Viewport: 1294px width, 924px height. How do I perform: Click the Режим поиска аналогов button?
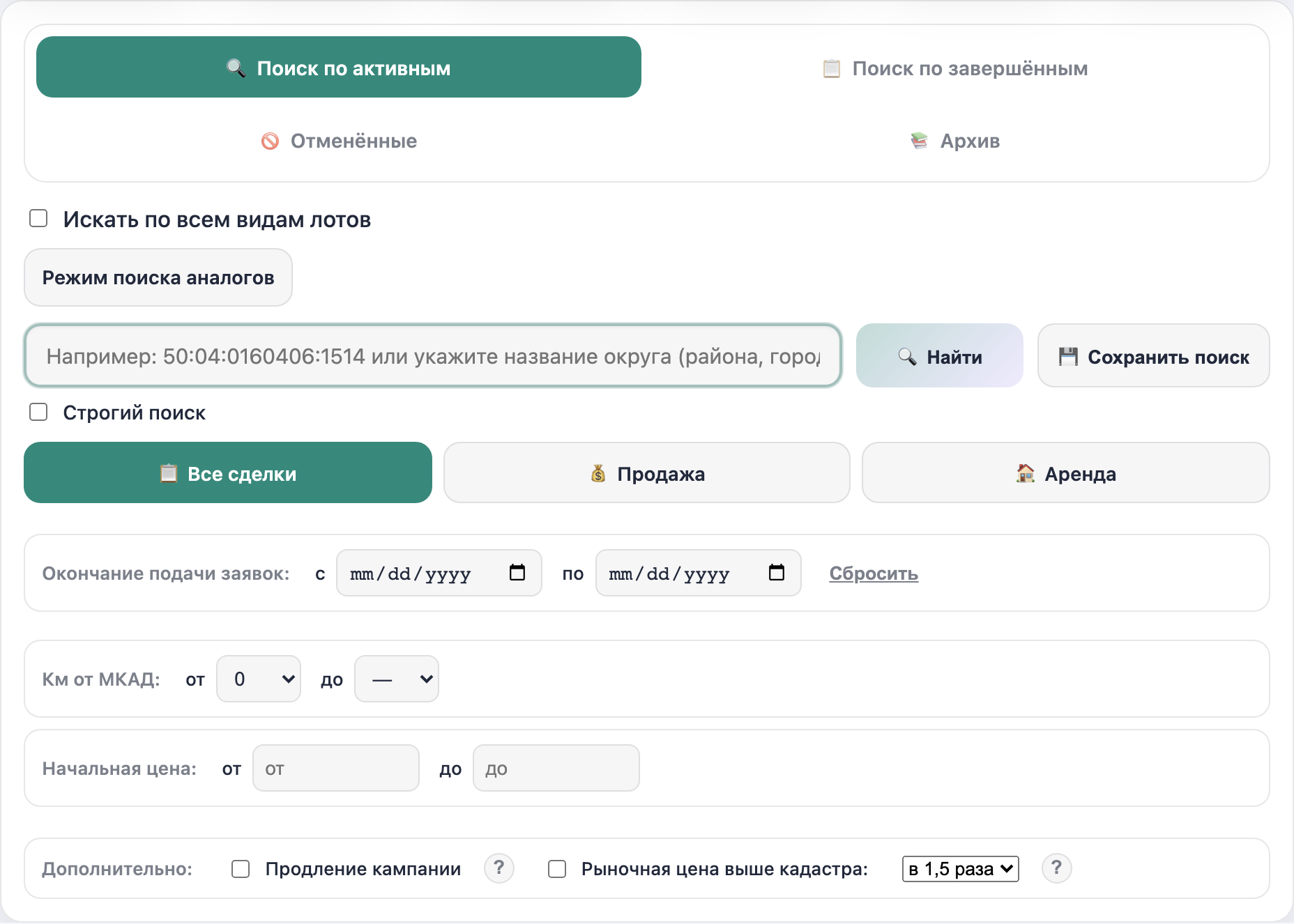click(x=158, y=277)
